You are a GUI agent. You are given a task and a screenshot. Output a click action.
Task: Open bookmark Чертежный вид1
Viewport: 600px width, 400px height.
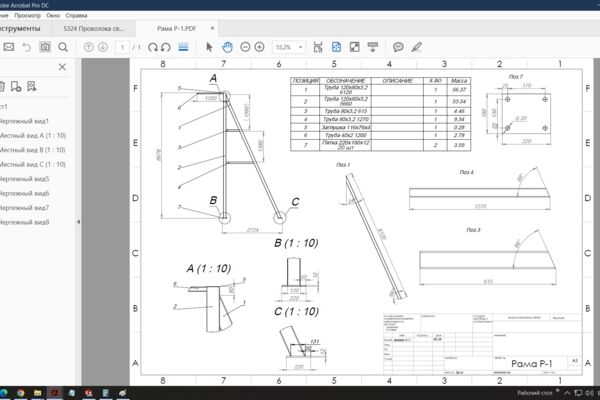24,121
